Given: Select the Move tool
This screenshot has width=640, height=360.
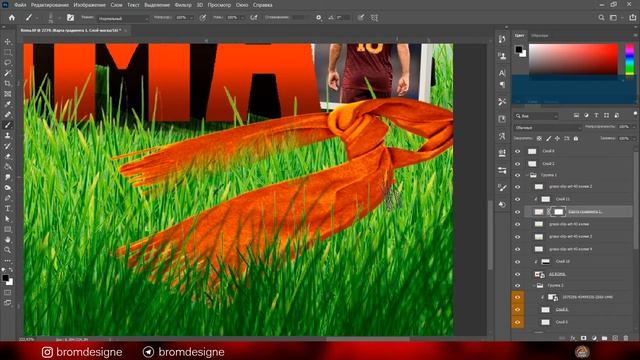Looking at the screenshot, I should point(8,42).
